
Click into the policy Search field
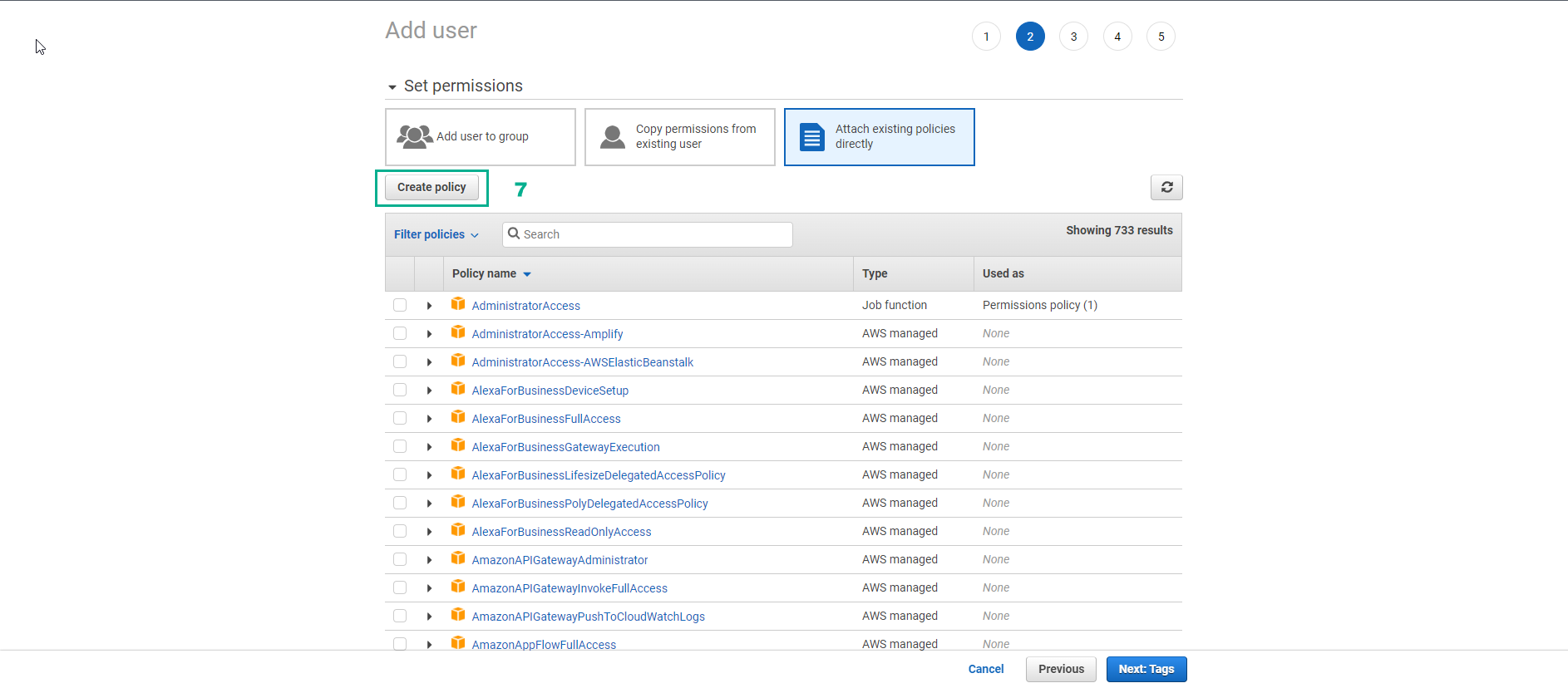coord(648,234)
